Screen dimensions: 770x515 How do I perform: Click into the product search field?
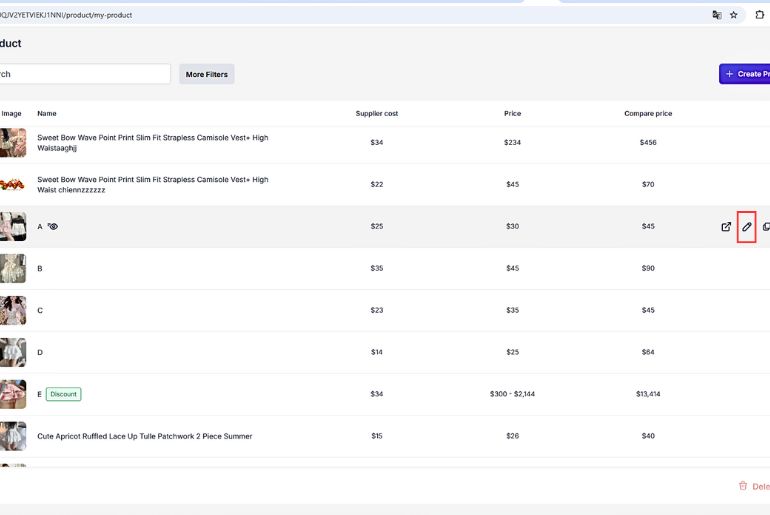tap(85, 74)
